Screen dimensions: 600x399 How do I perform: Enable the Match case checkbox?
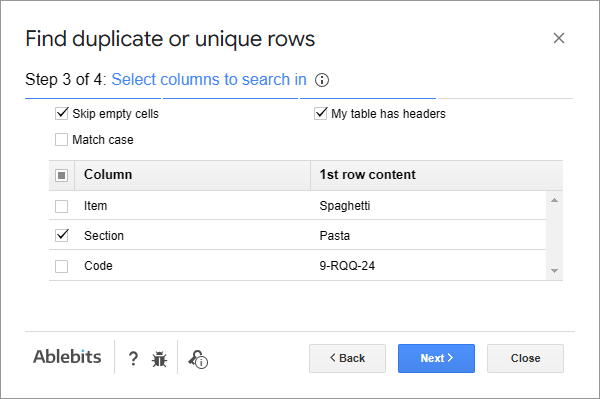coord(62,140)
